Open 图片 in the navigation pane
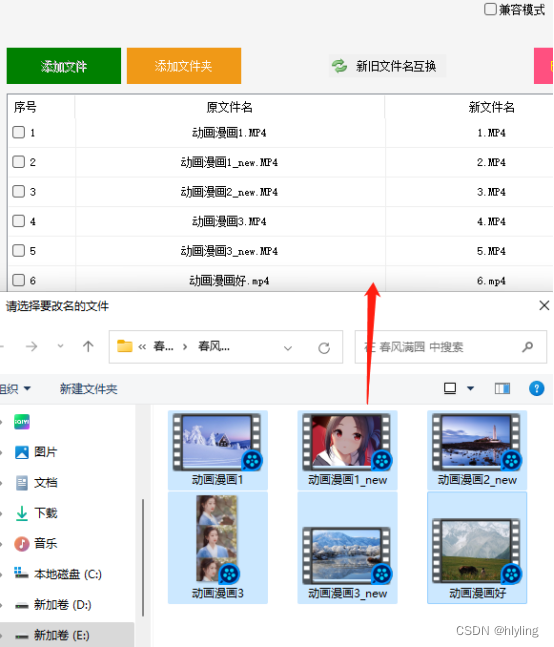The width and height of the screenshot is (554, 647). click(35, 452)
